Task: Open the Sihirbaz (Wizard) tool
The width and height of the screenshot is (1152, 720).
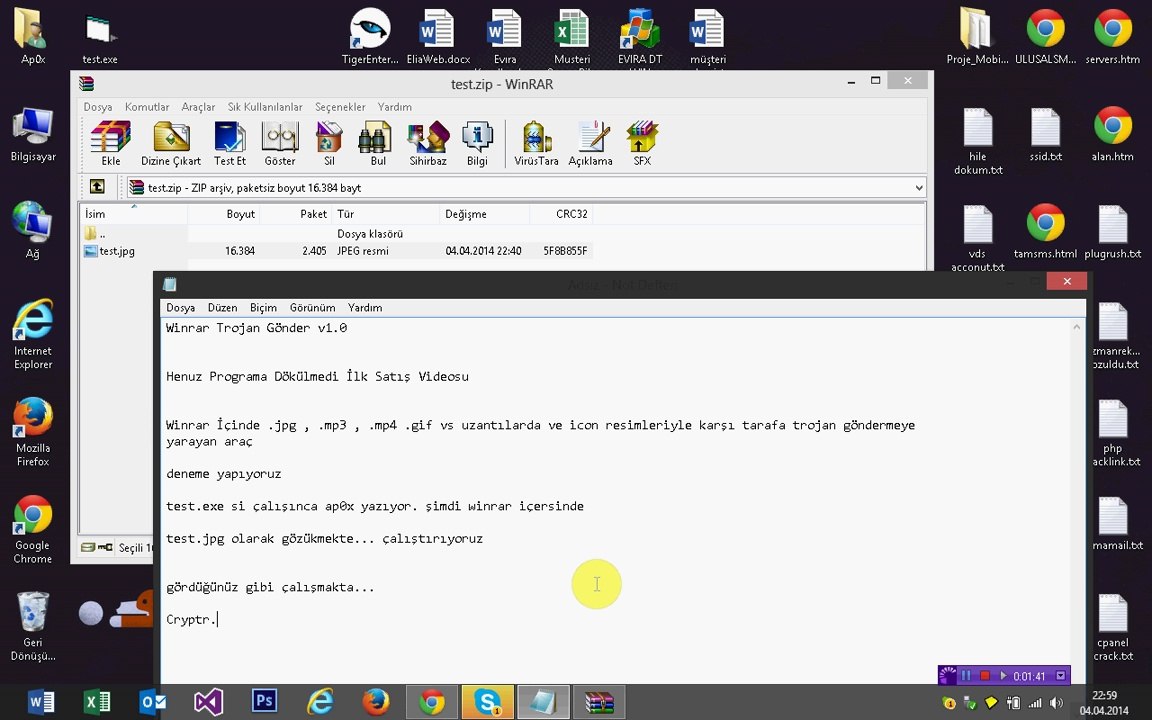Action: tap(428, 143)
